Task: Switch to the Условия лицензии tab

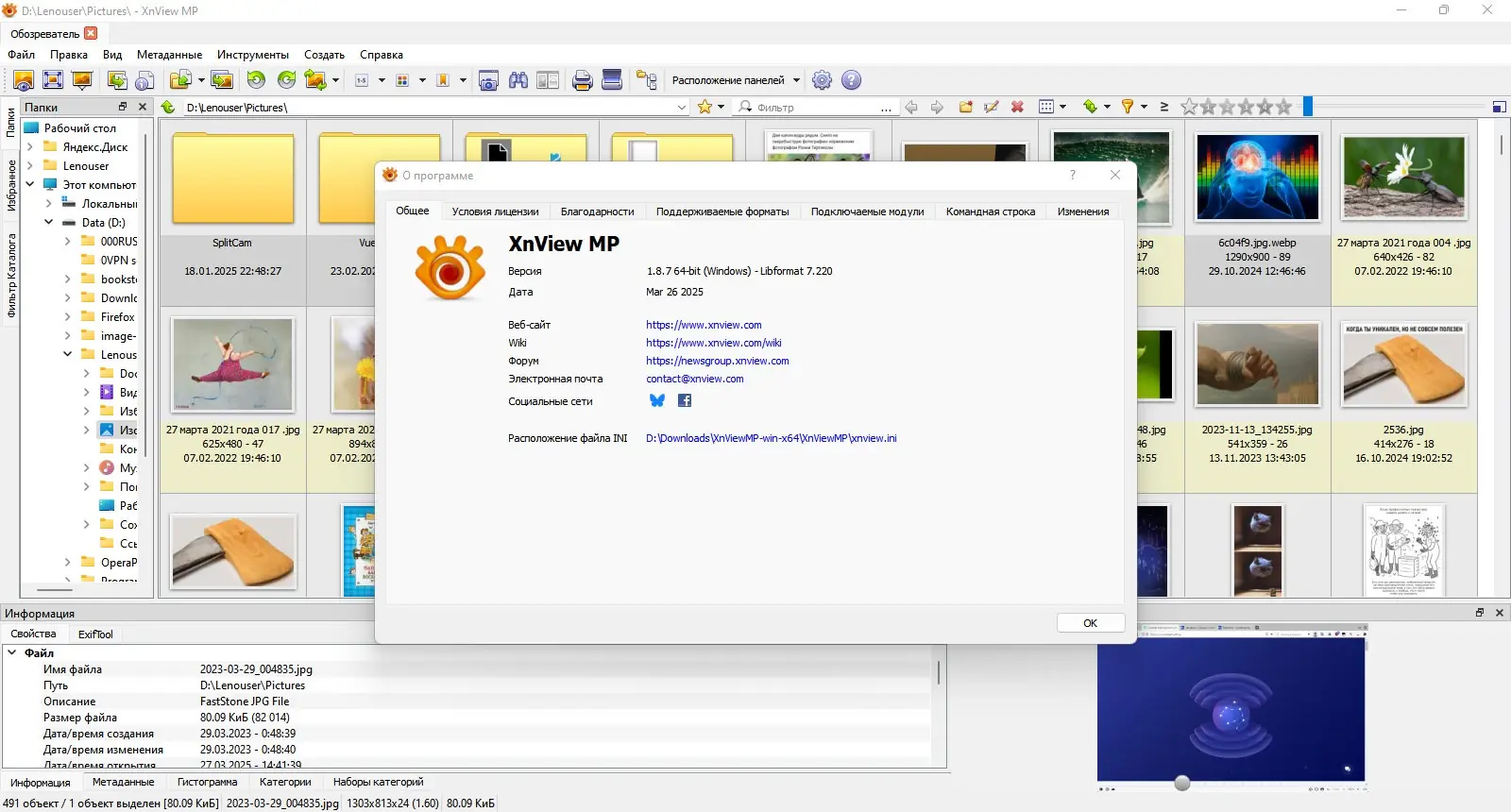Action: click(495, 211)
